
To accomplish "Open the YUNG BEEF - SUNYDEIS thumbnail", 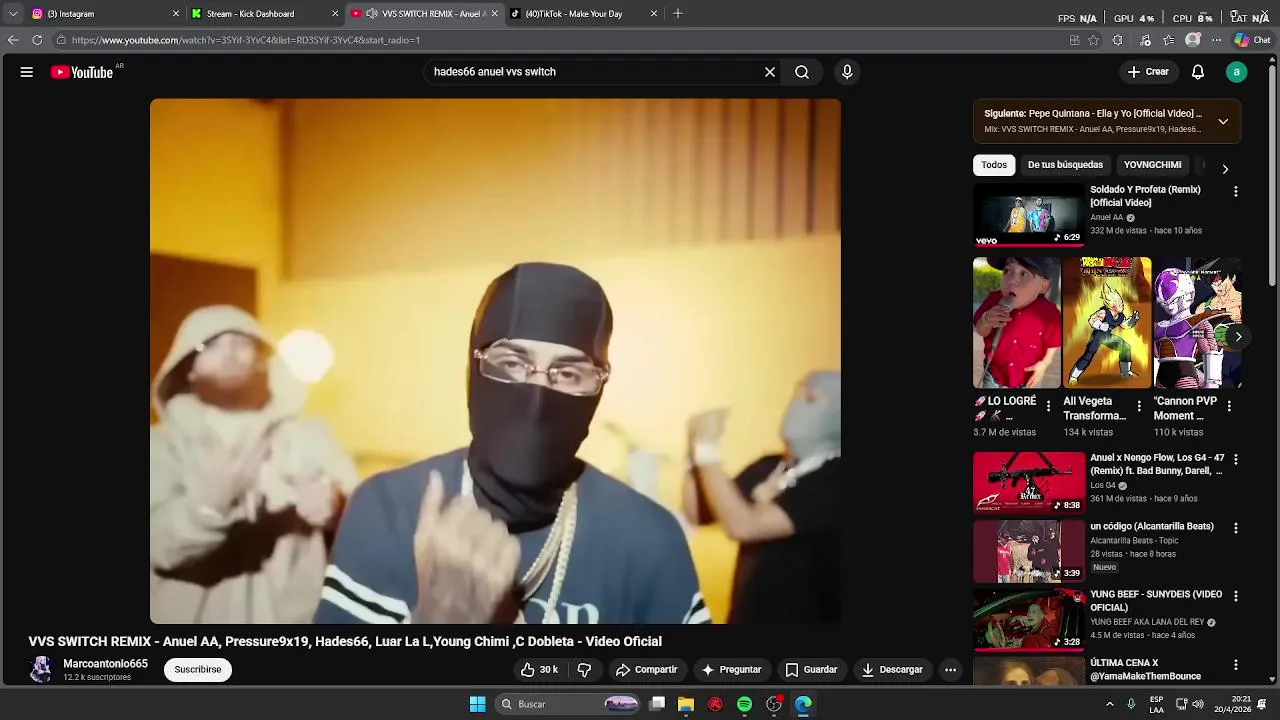I will click(1029, 619).
